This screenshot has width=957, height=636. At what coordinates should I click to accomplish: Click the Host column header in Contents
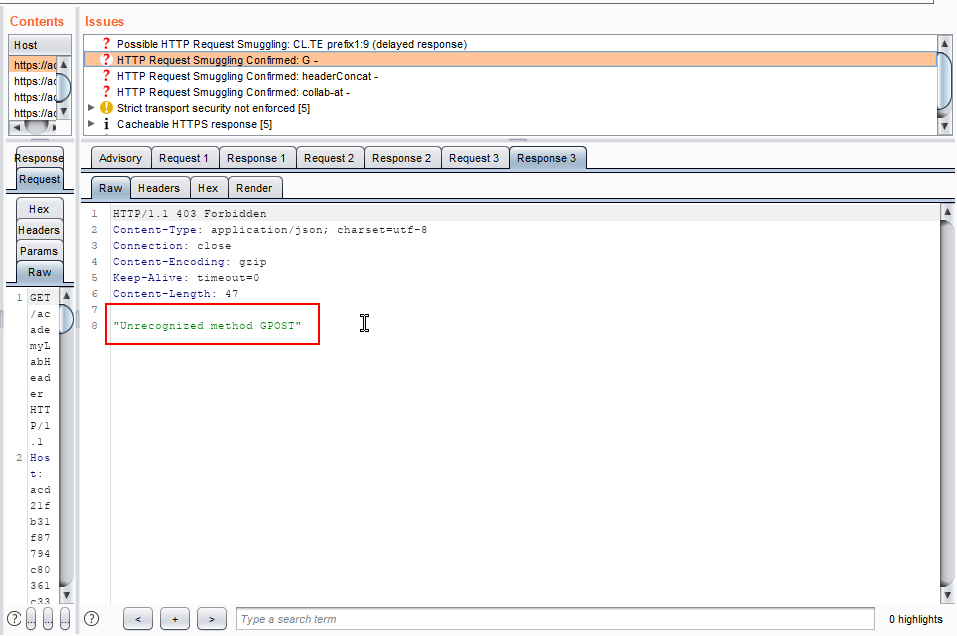40,45
